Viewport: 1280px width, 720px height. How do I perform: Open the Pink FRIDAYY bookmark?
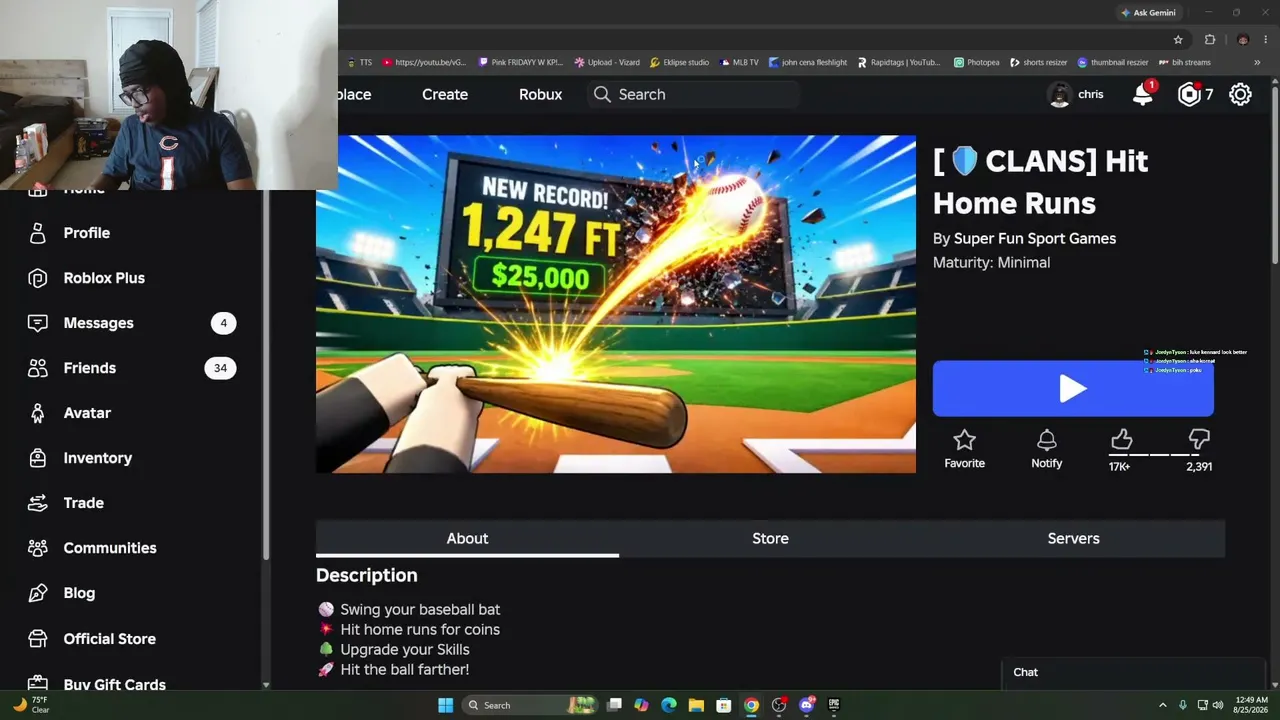[x=521, y=62]
